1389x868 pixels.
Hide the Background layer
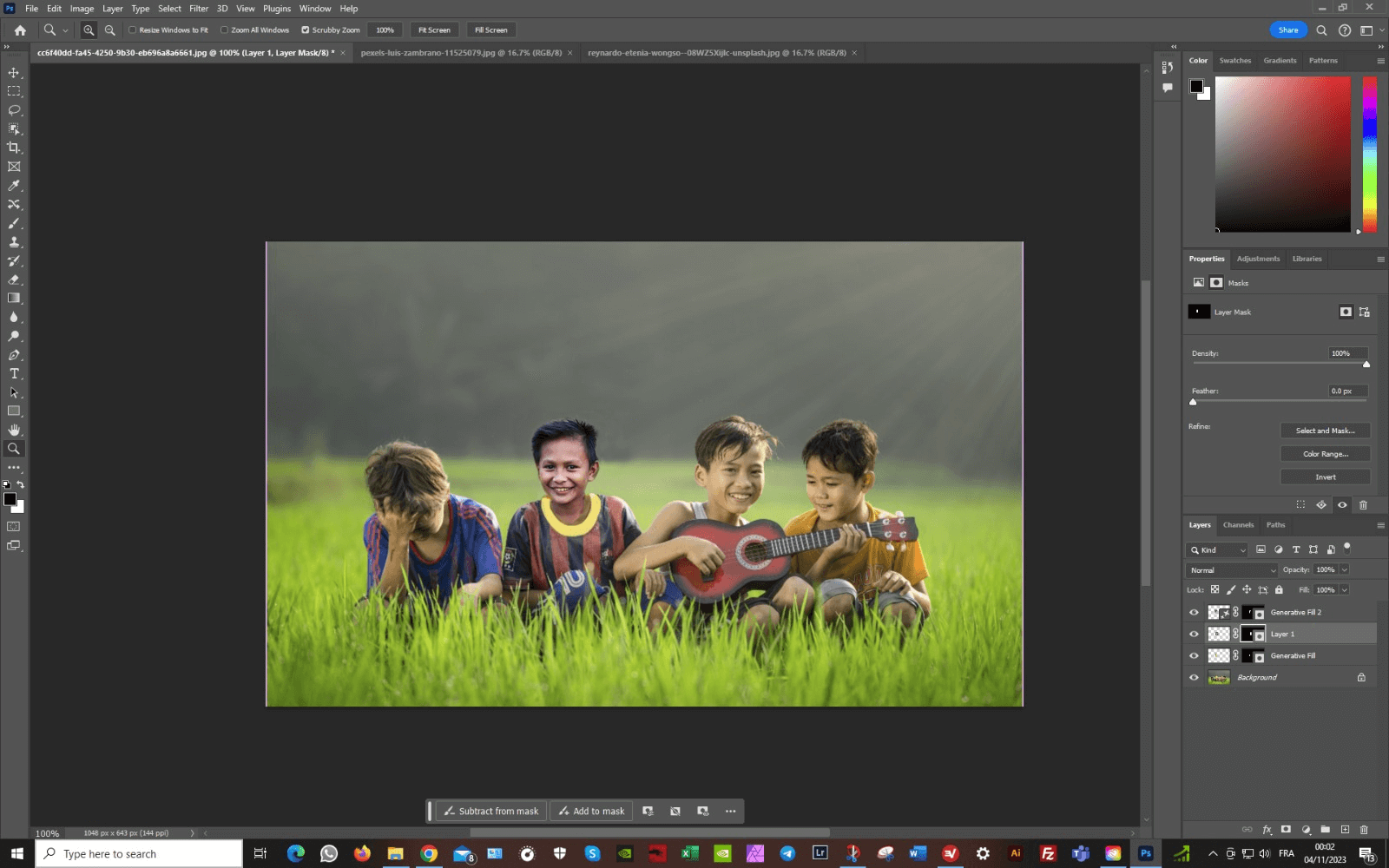(x=1194, y=678)
